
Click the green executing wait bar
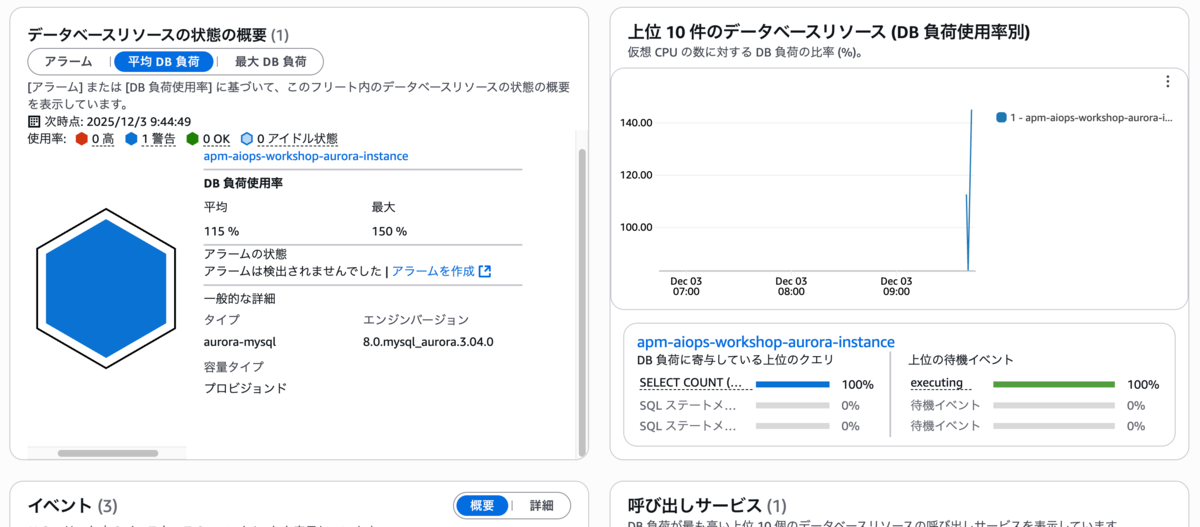click(1054, 384)
